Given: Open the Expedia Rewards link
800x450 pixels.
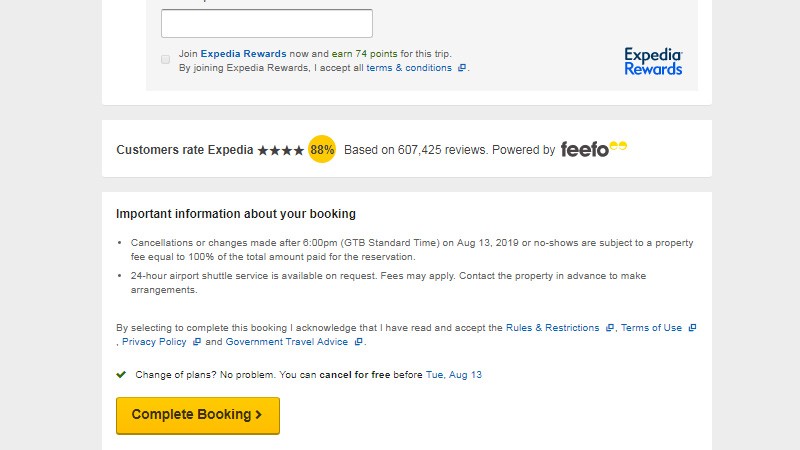Looking at the screenshot, I should [x=243, y=54].
